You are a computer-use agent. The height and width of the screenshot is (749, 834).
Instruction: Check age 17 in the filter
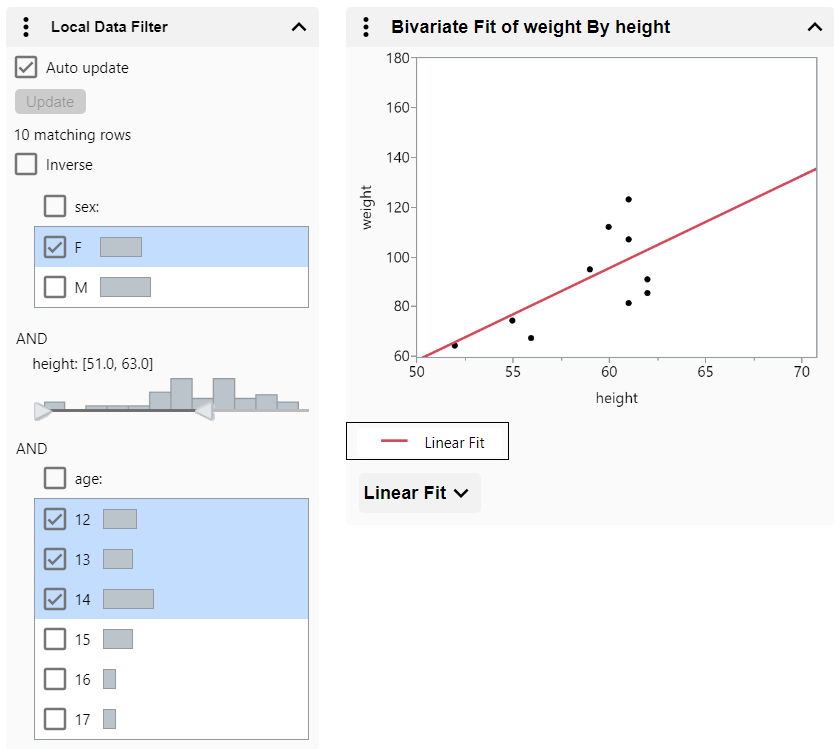(x=55, y=718)
